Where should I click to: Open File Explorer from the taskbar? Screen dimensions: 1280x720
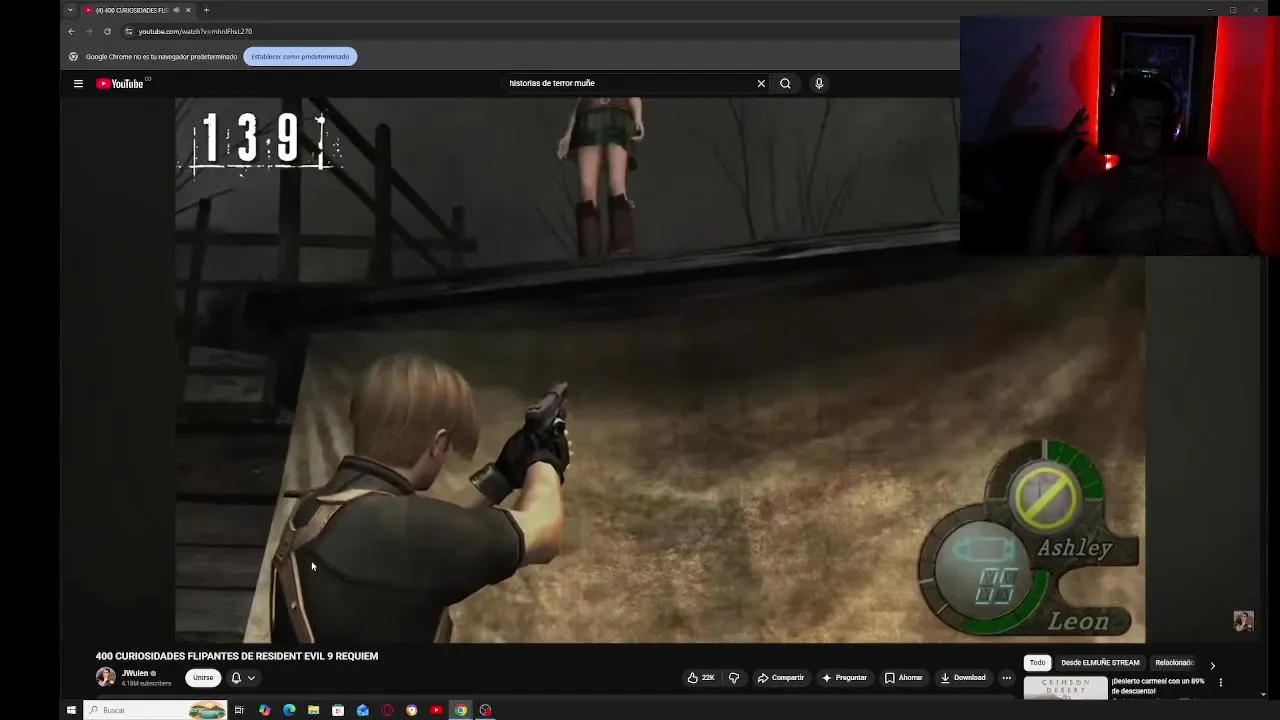[313, 710]
